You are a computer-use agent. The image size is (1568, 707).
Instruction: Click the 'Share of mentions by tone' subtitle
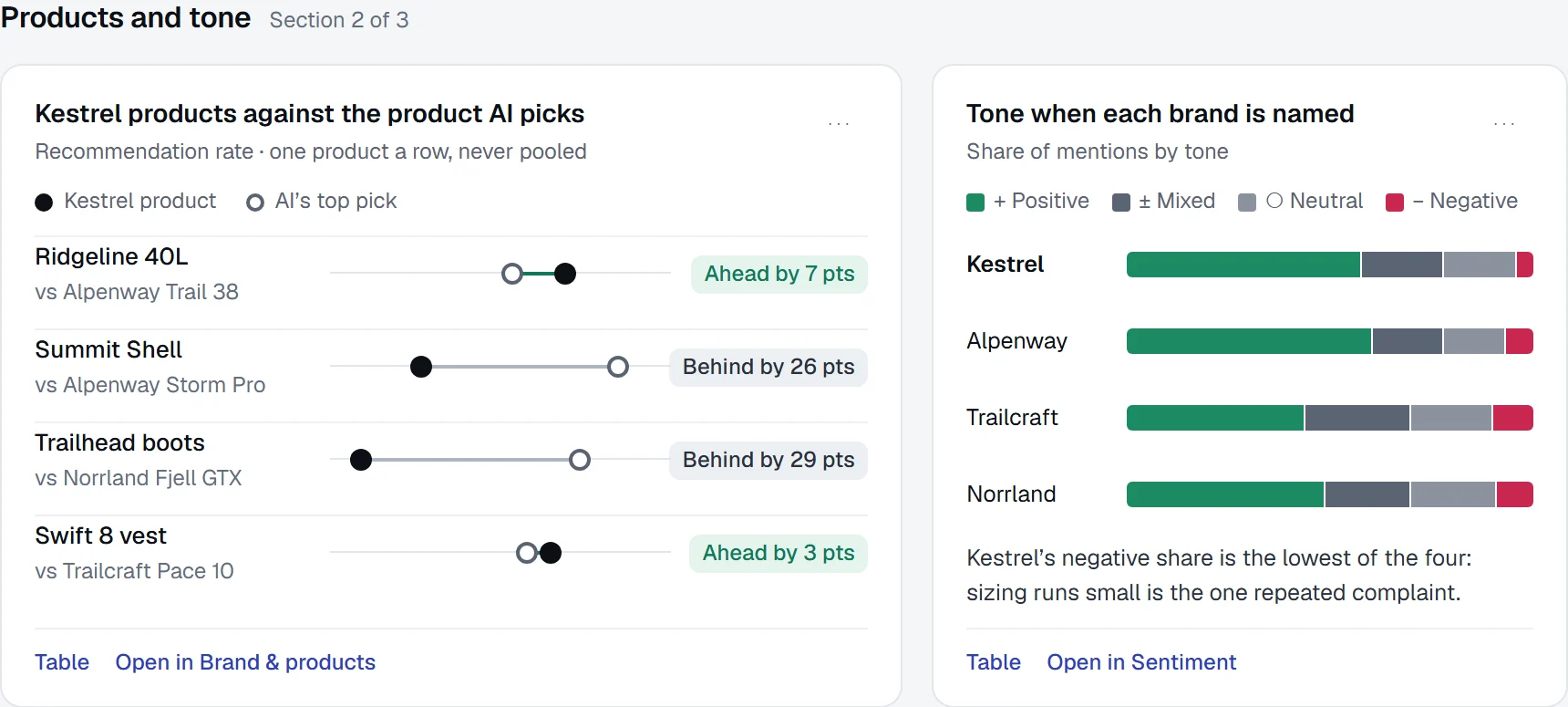[1098, 151]
